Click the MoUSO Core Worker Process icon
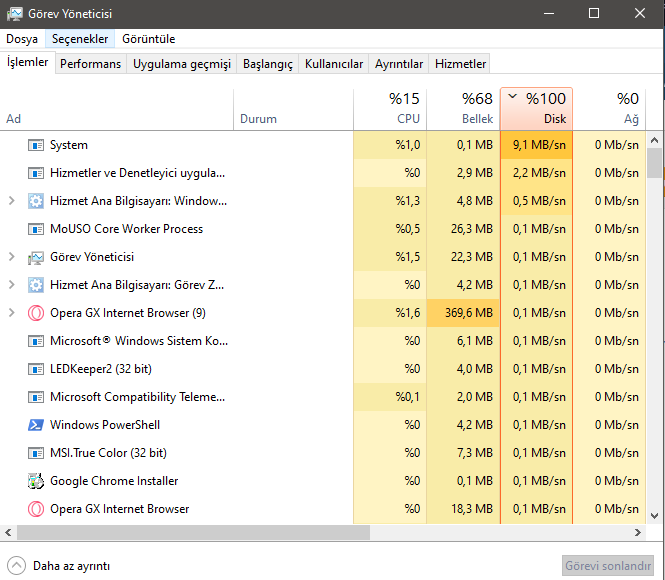 (x=36, y=229)
